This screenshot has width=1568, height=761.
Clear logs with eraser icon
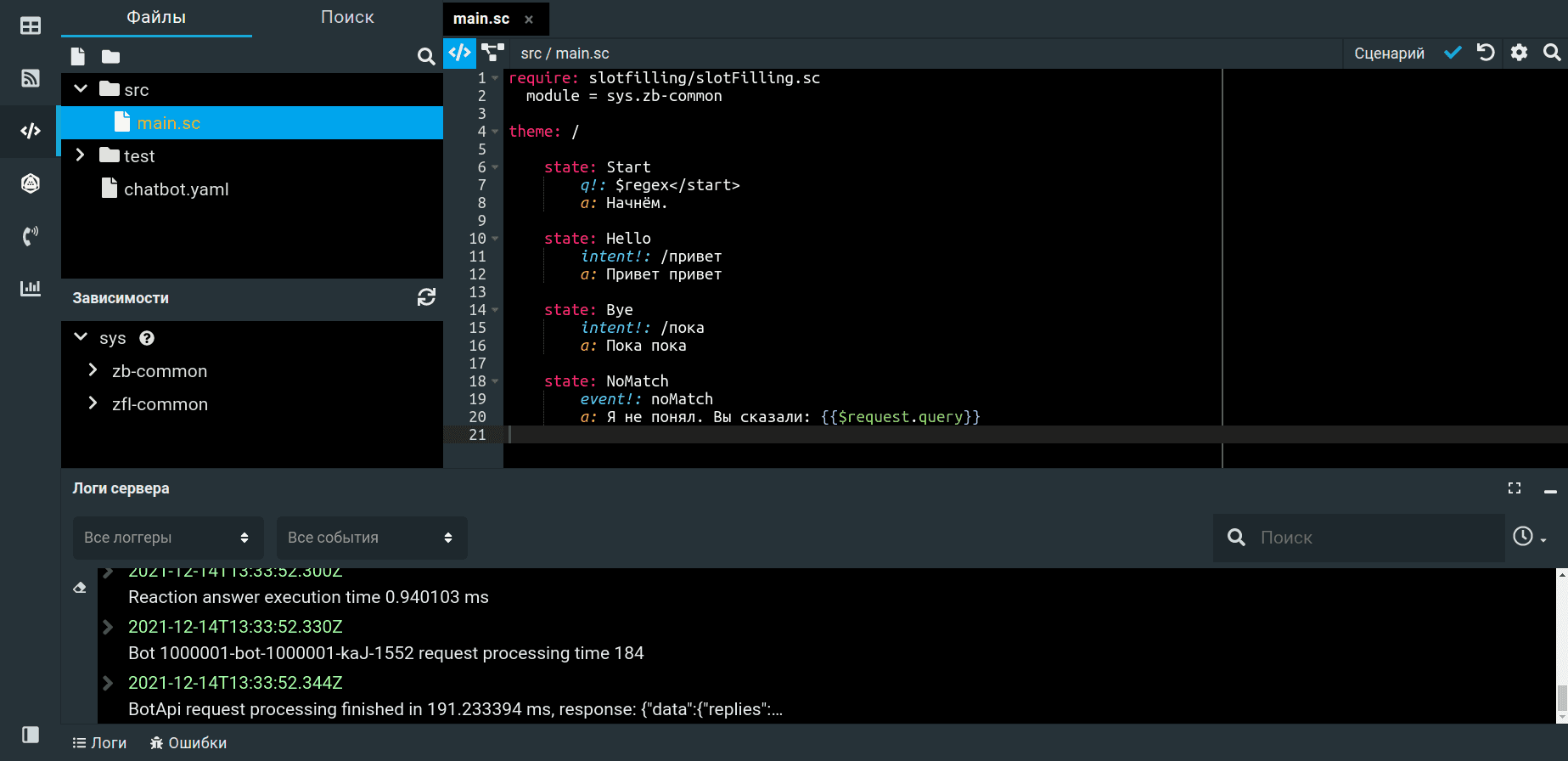click(80, 588)
